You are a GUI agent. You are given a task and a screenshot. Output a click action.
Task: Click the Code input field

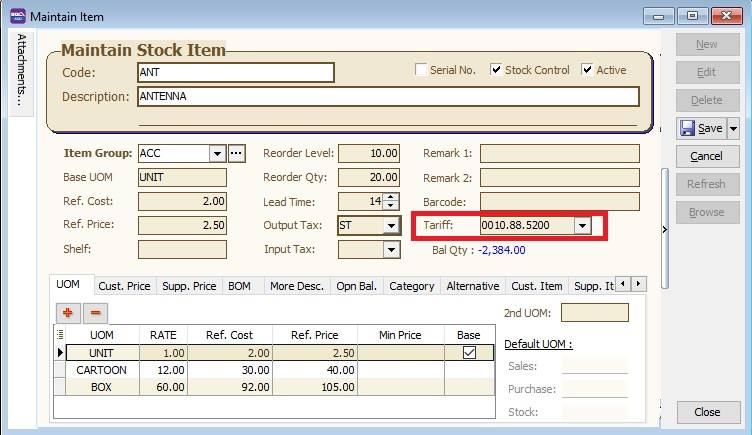click(235, 72)
